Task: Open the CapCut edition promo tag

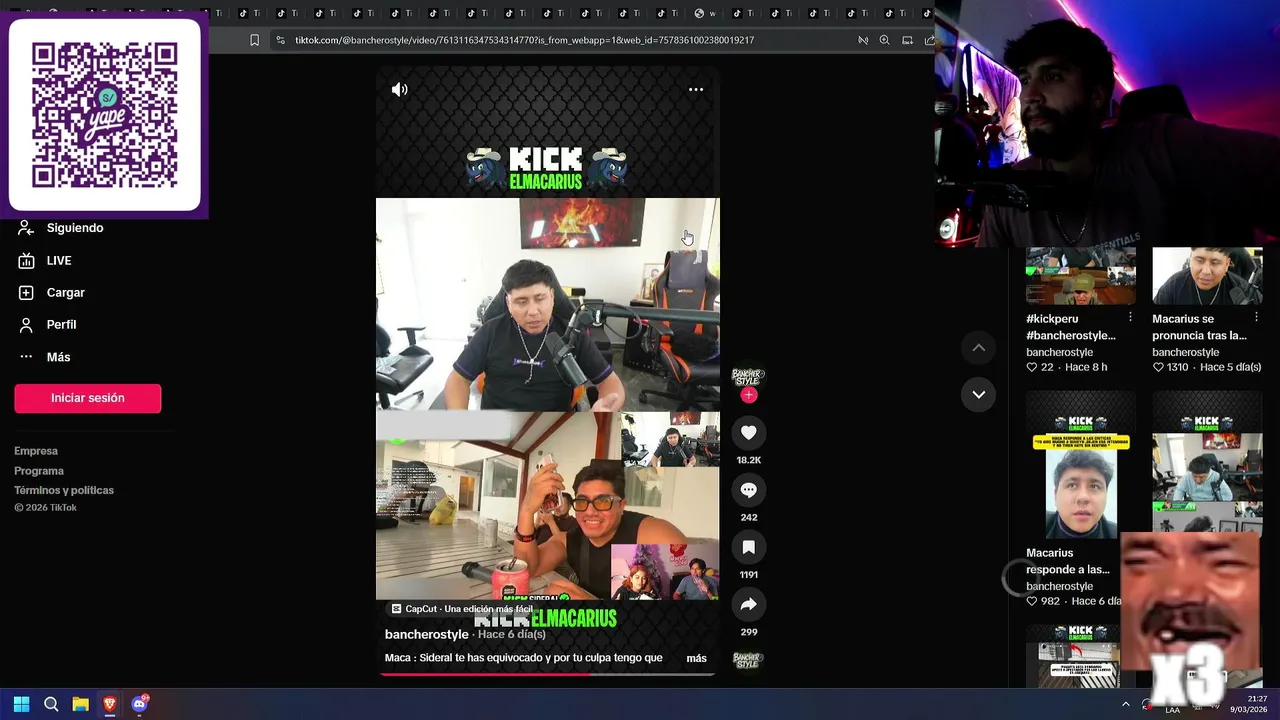Action: pyautogui.click(x=462, y=609)
